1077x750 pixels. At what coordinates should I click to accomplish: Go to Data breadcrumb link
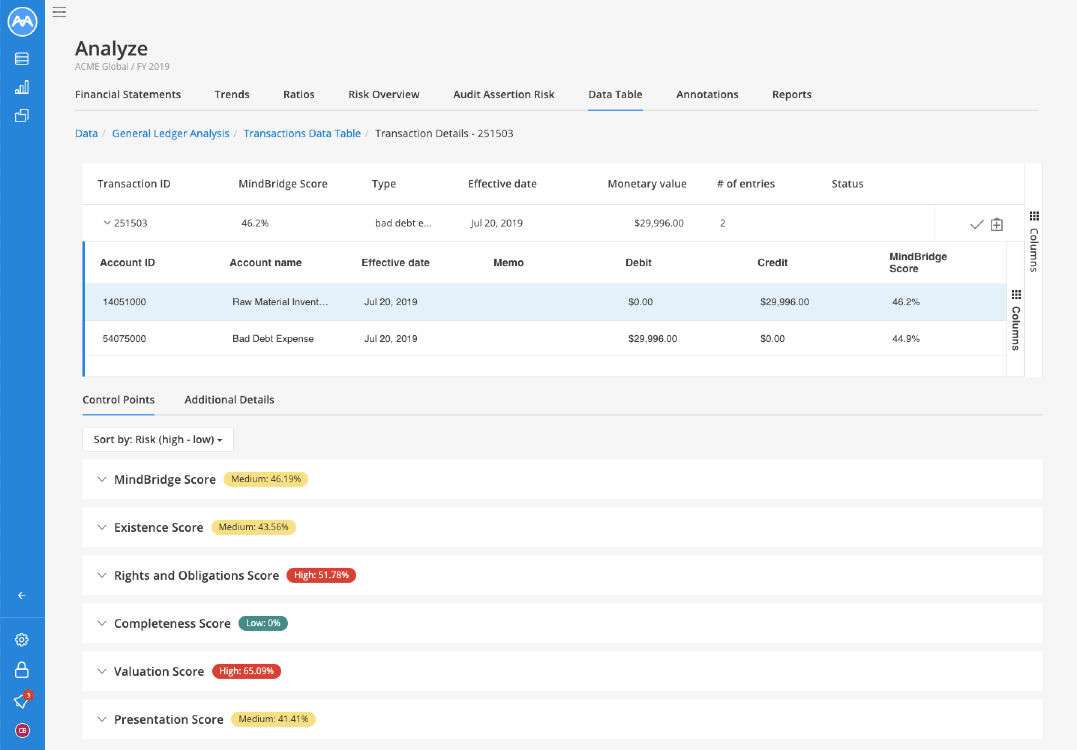[87, 133]
